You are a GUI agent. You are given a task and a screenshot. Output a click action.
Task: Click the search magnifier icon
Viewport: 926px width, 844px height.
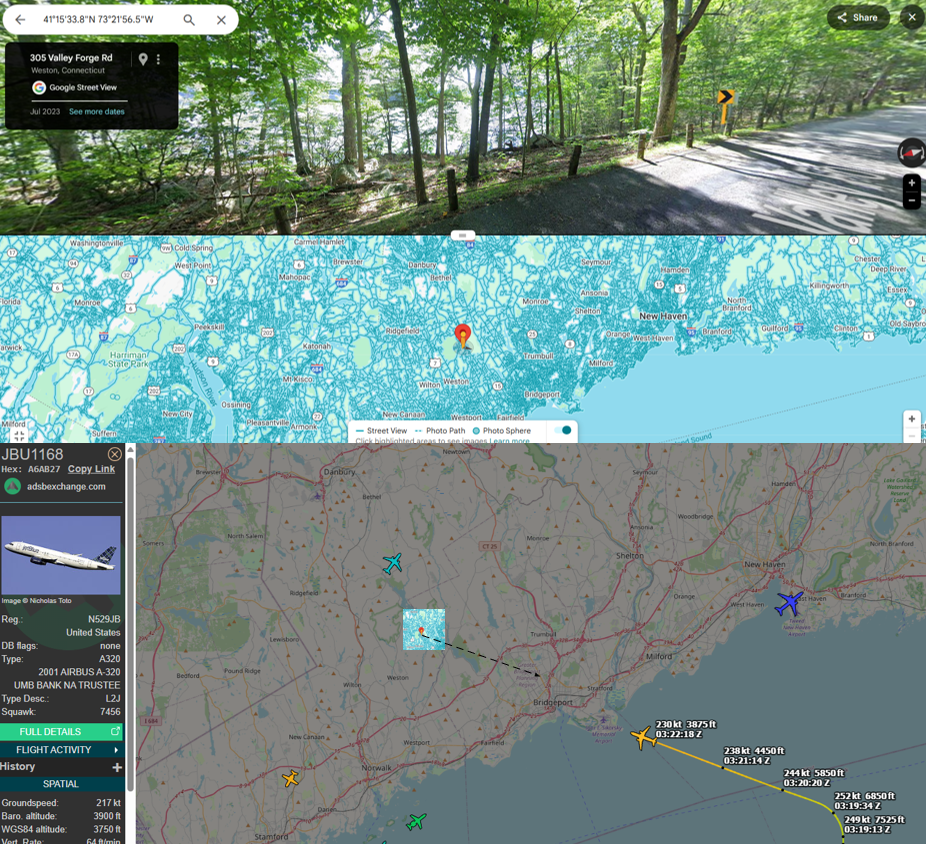tap(189, 20)
